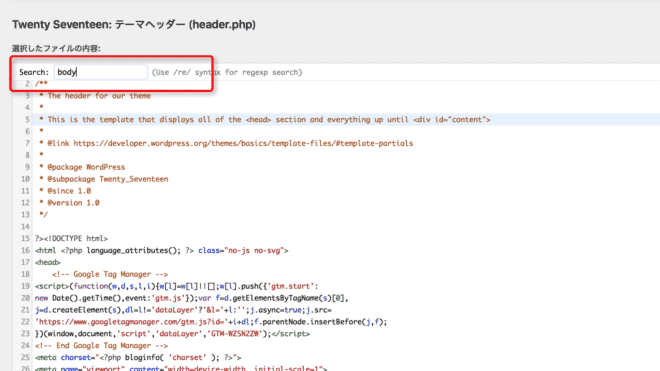This screenshot has width=660, height=371.
Task: Click line number 5 in gutter
Action: [27, 120]
